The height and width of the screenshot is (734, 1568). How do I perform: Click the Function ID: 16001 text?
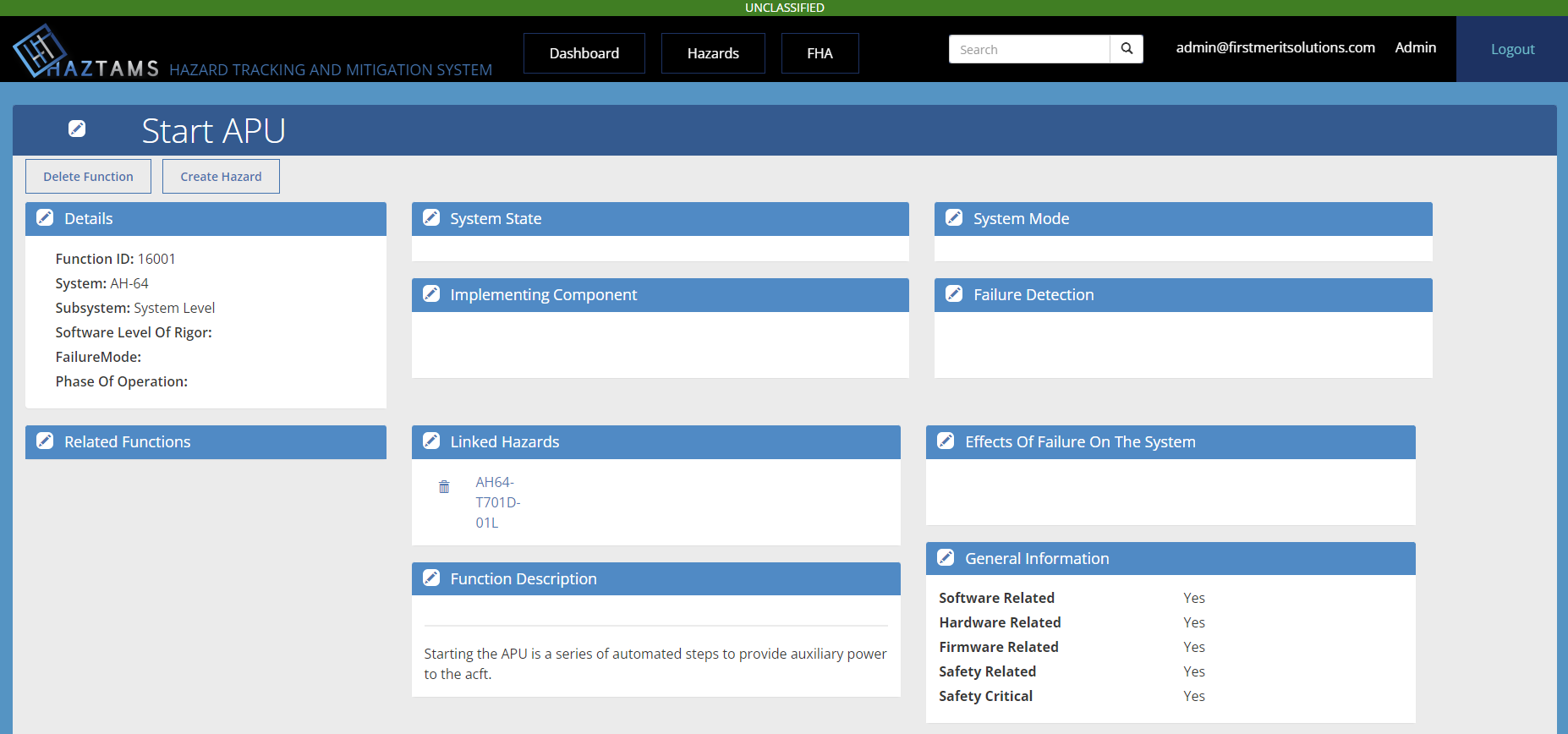[116, 259]
